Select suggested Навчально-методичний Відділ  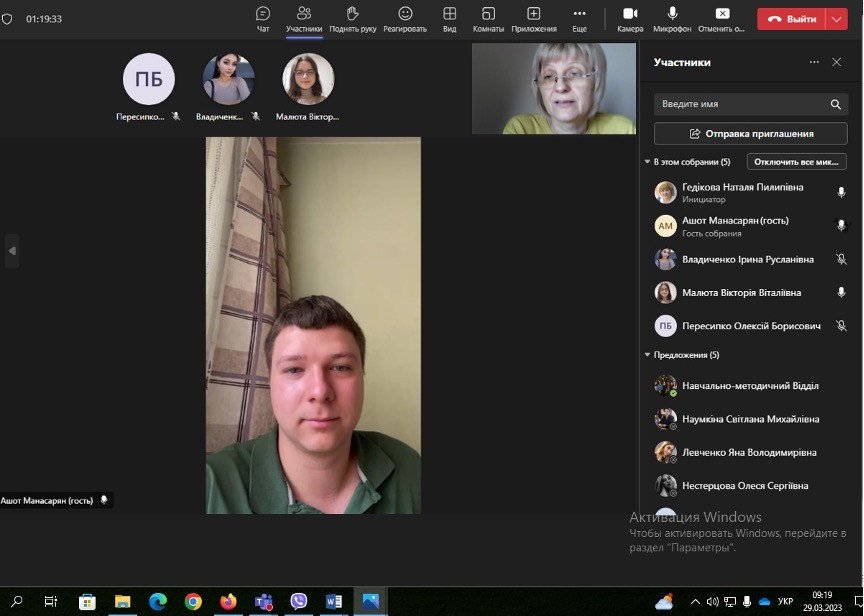coord(750,386)
